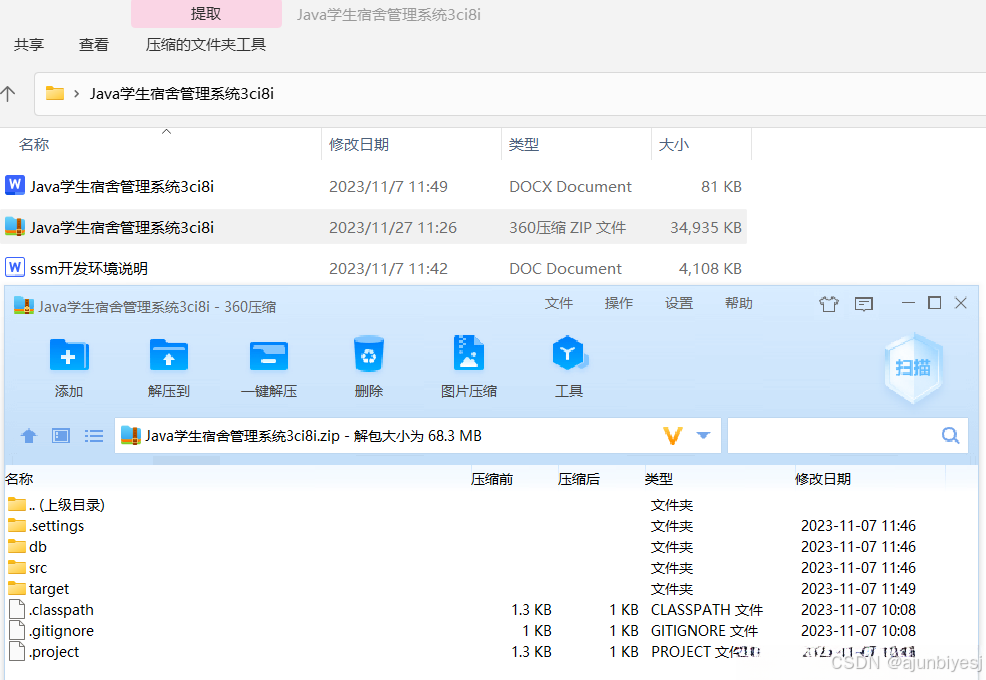Image resolution: width=986 pixels, height=680 pixels.
Task: Sort archive list by 修改日期 column
Action: 823,479
